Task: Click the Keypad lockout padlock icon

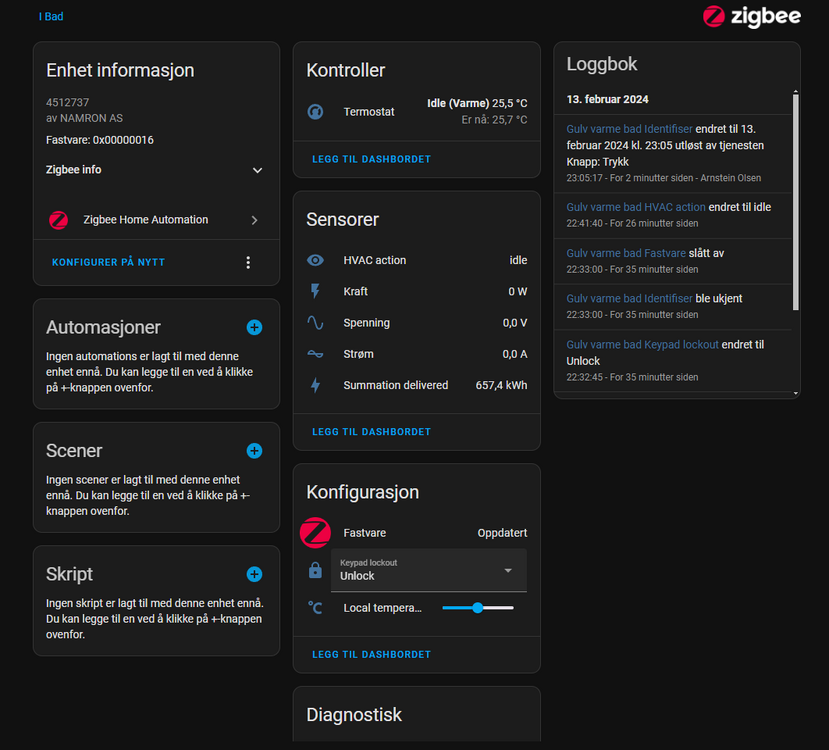Action: point(315,570)
